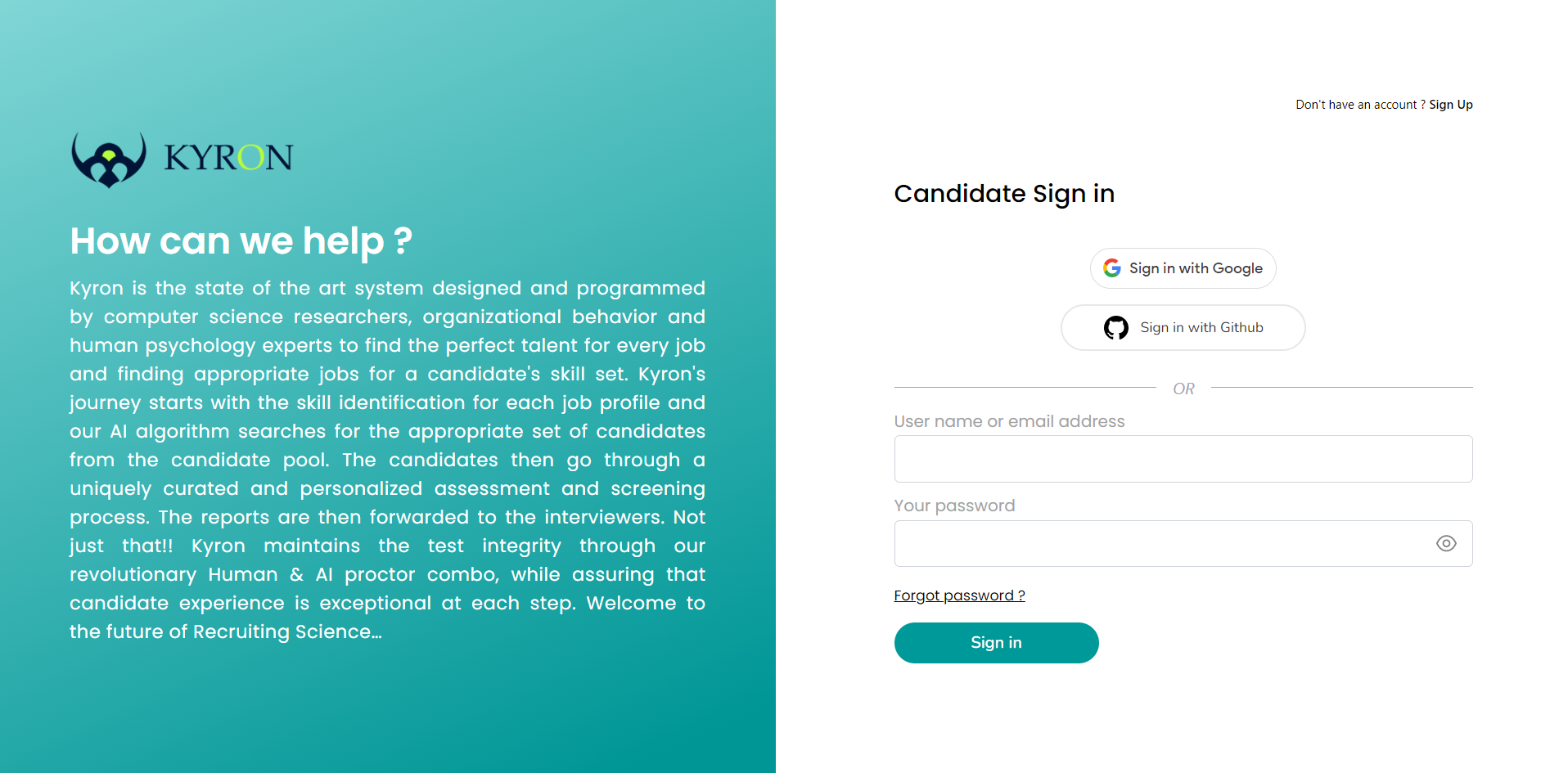Focus the password input field
This screenshot has height=773, width=1568.
[1162, 544]
